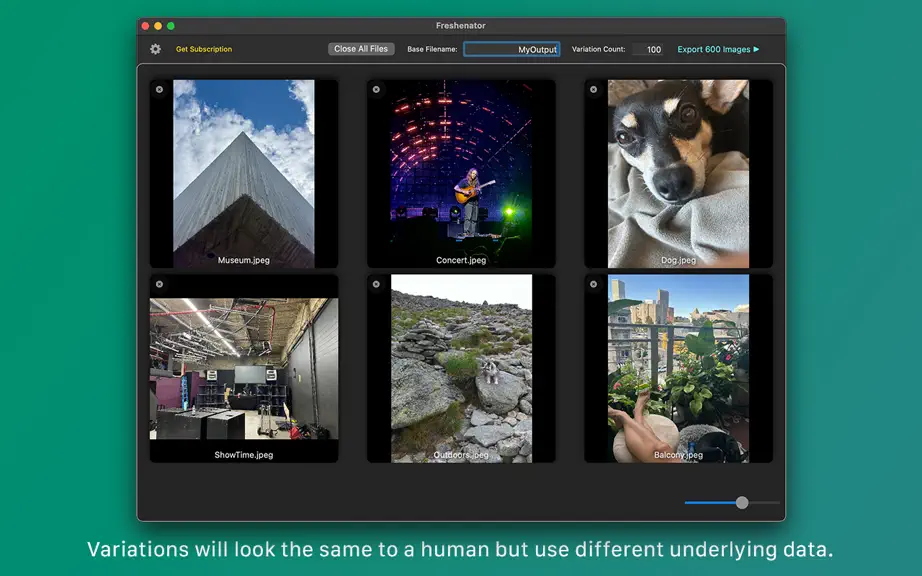Screen dimensions: 922x576
Task: Click the Get Subscription link
Action: (x=204, y=49)
